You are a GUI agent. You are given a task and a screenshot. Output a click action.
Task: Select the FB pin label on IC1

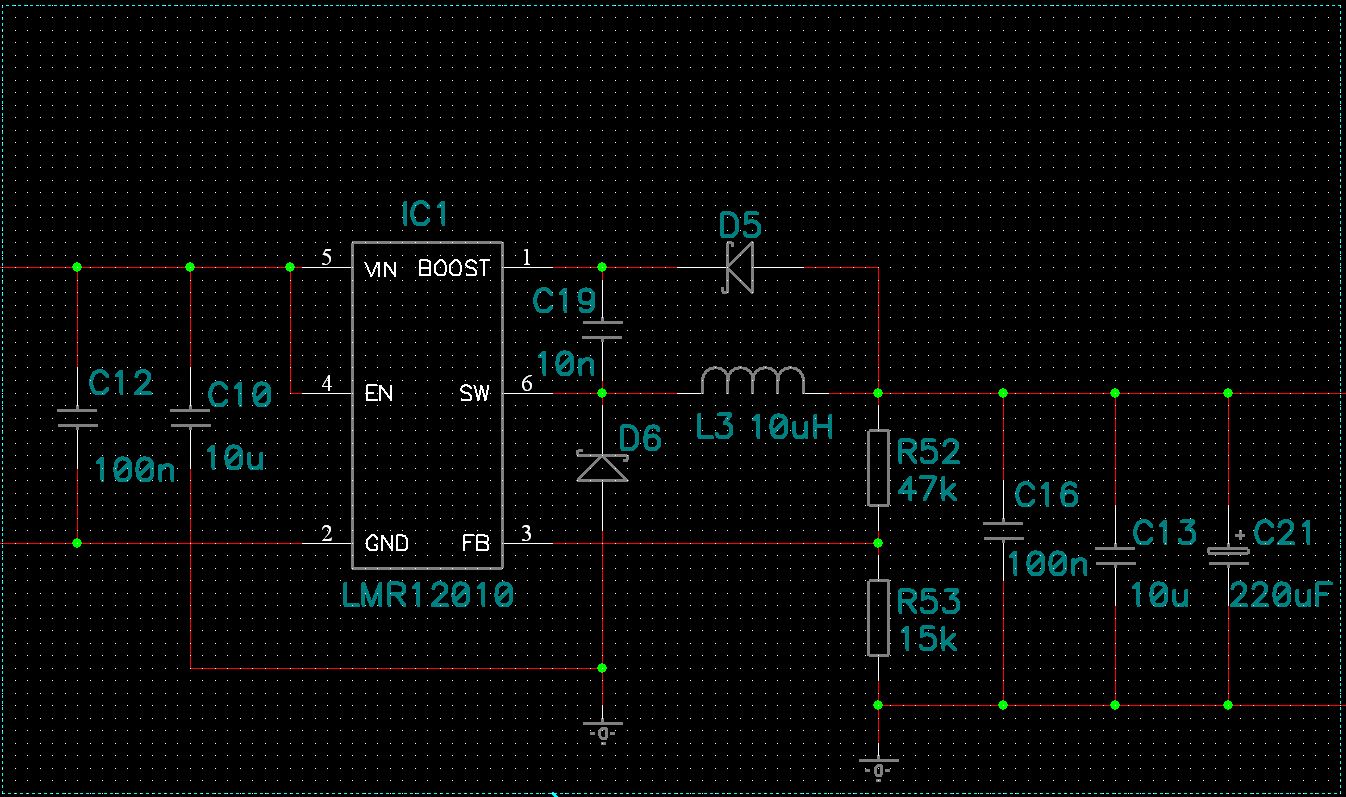[x=476, y=544]
